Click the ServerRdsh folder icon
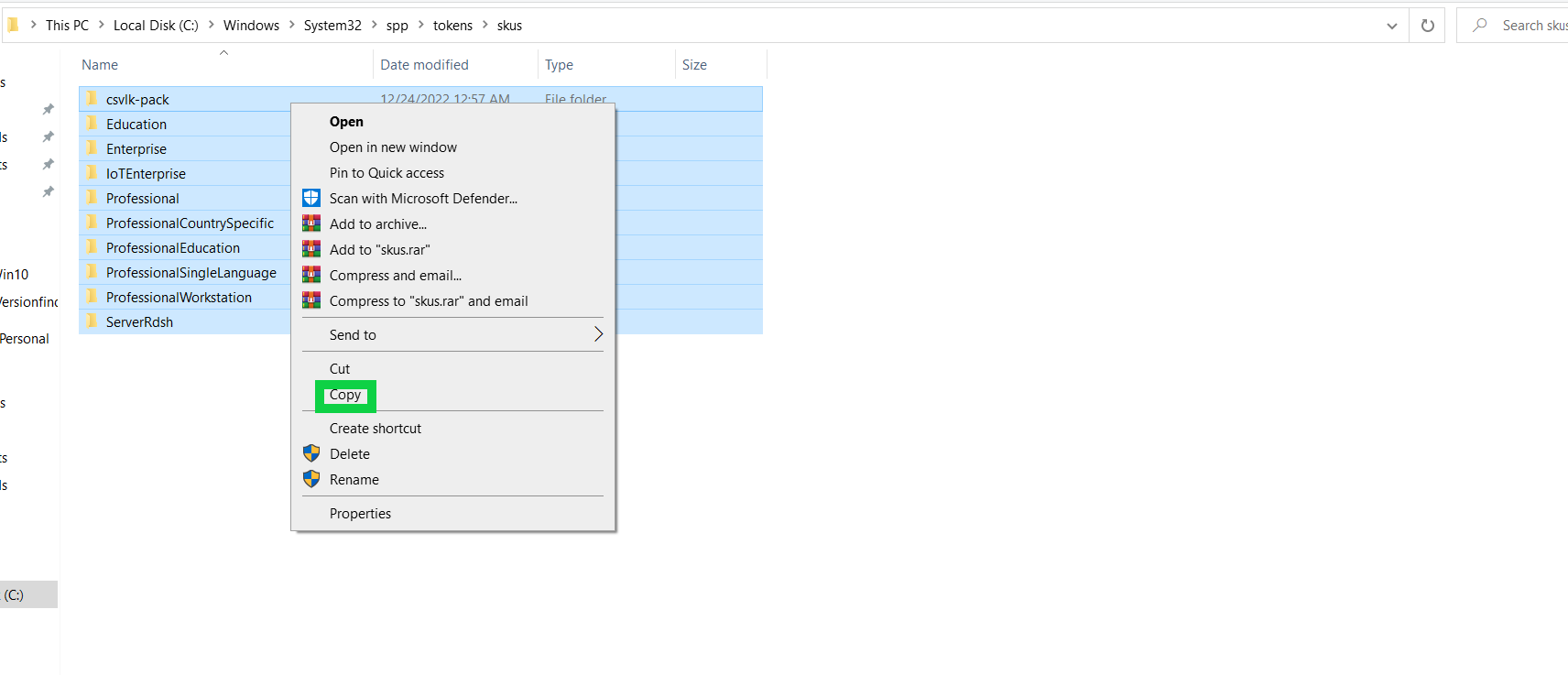 [92, 321]
